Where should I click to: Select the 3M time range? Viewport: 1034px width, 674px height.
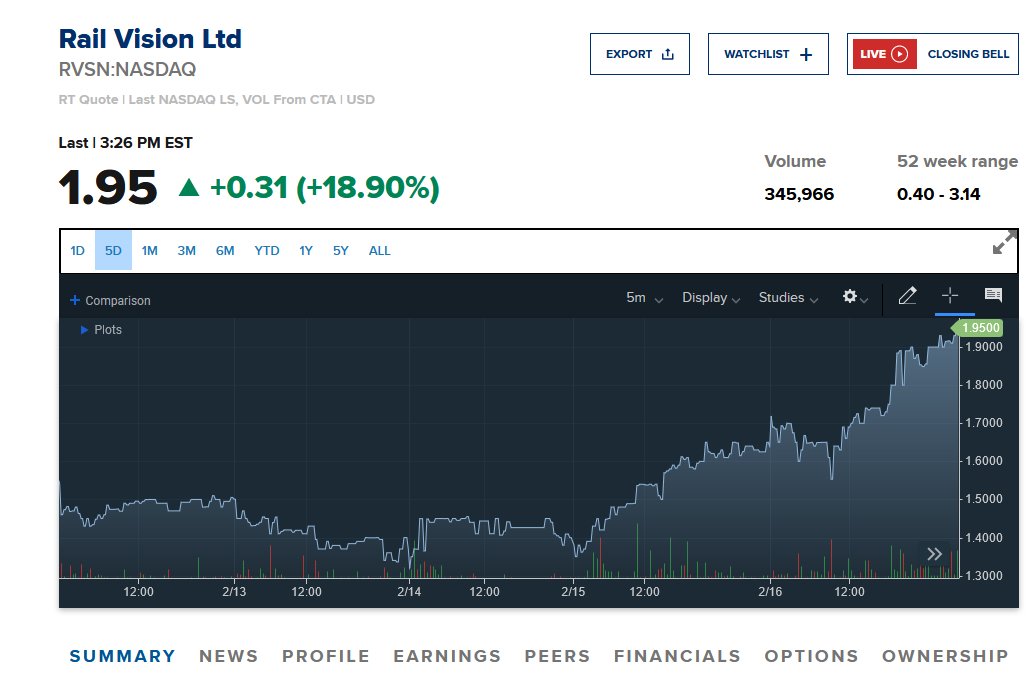[x=187, y=251]
